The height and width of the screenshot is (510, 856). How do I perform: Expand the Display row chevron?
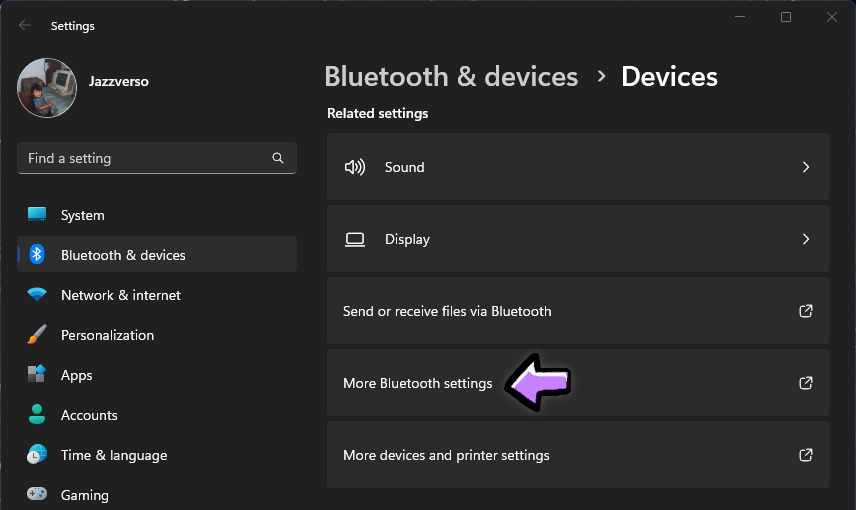coord(806,239)
